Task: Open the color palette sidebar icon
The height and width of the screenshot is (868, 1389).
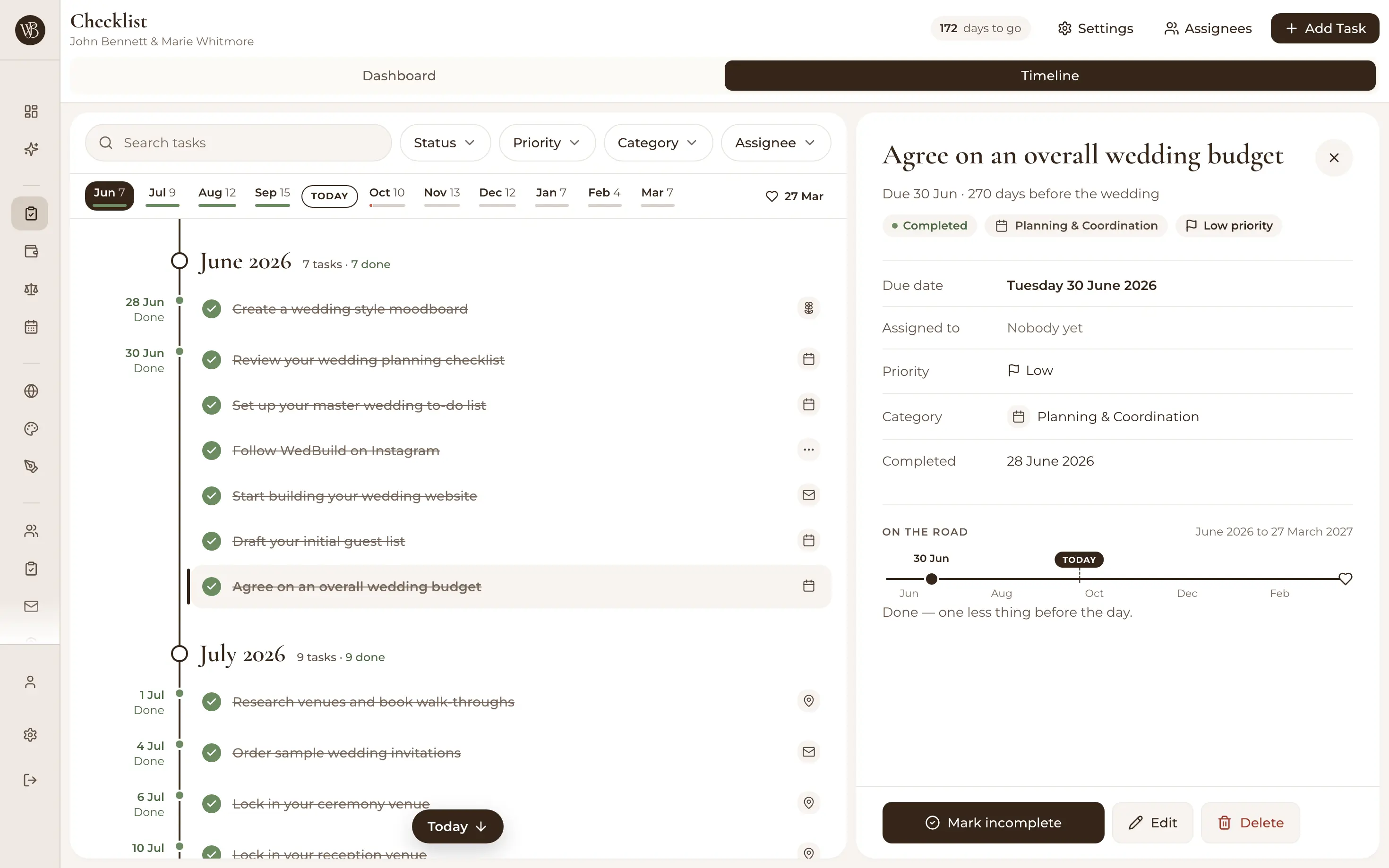Action: click(31, 429)
